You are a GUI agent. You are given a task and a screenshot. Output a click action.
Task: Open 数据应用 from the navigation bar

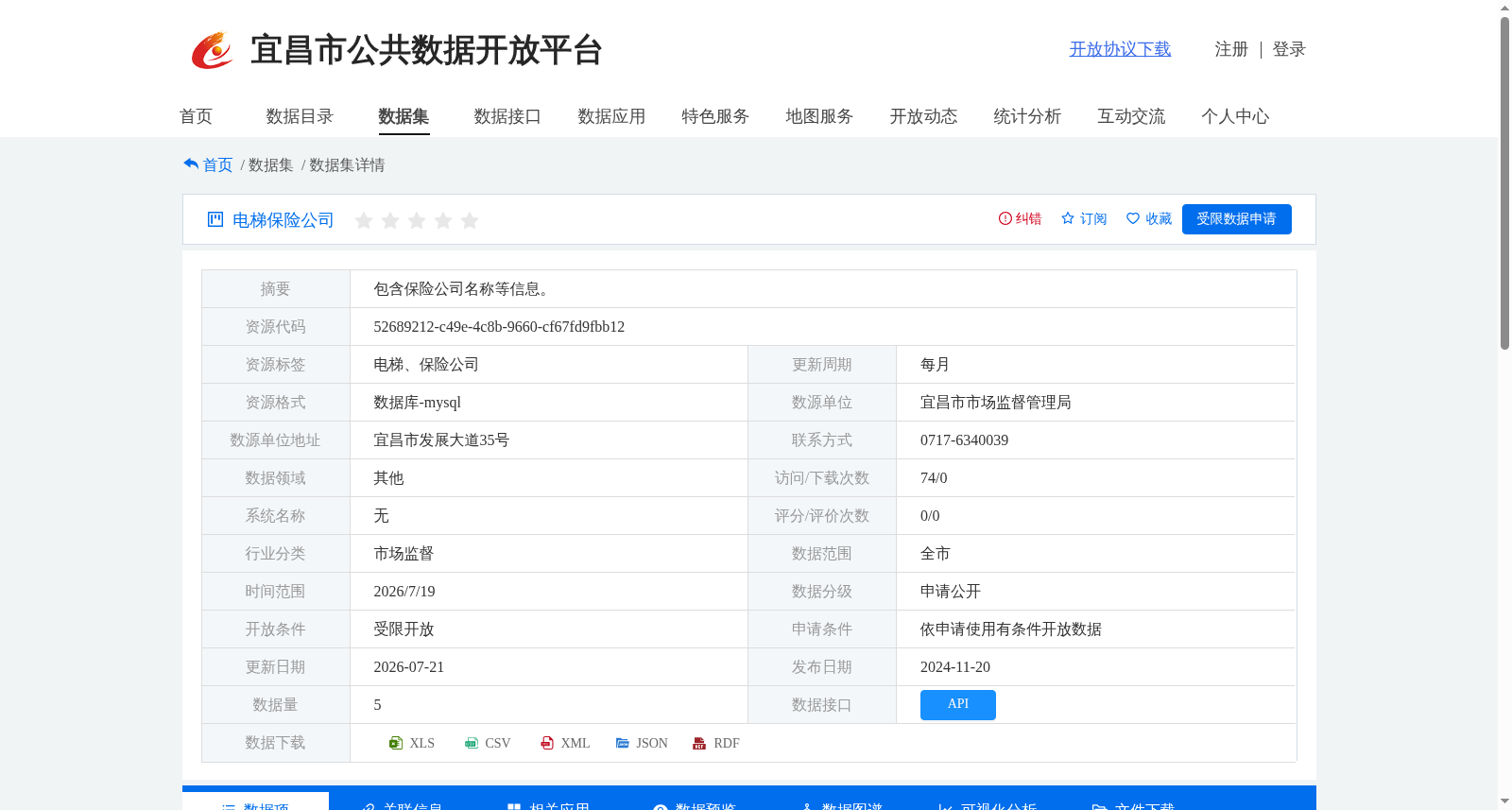(611, 116)
